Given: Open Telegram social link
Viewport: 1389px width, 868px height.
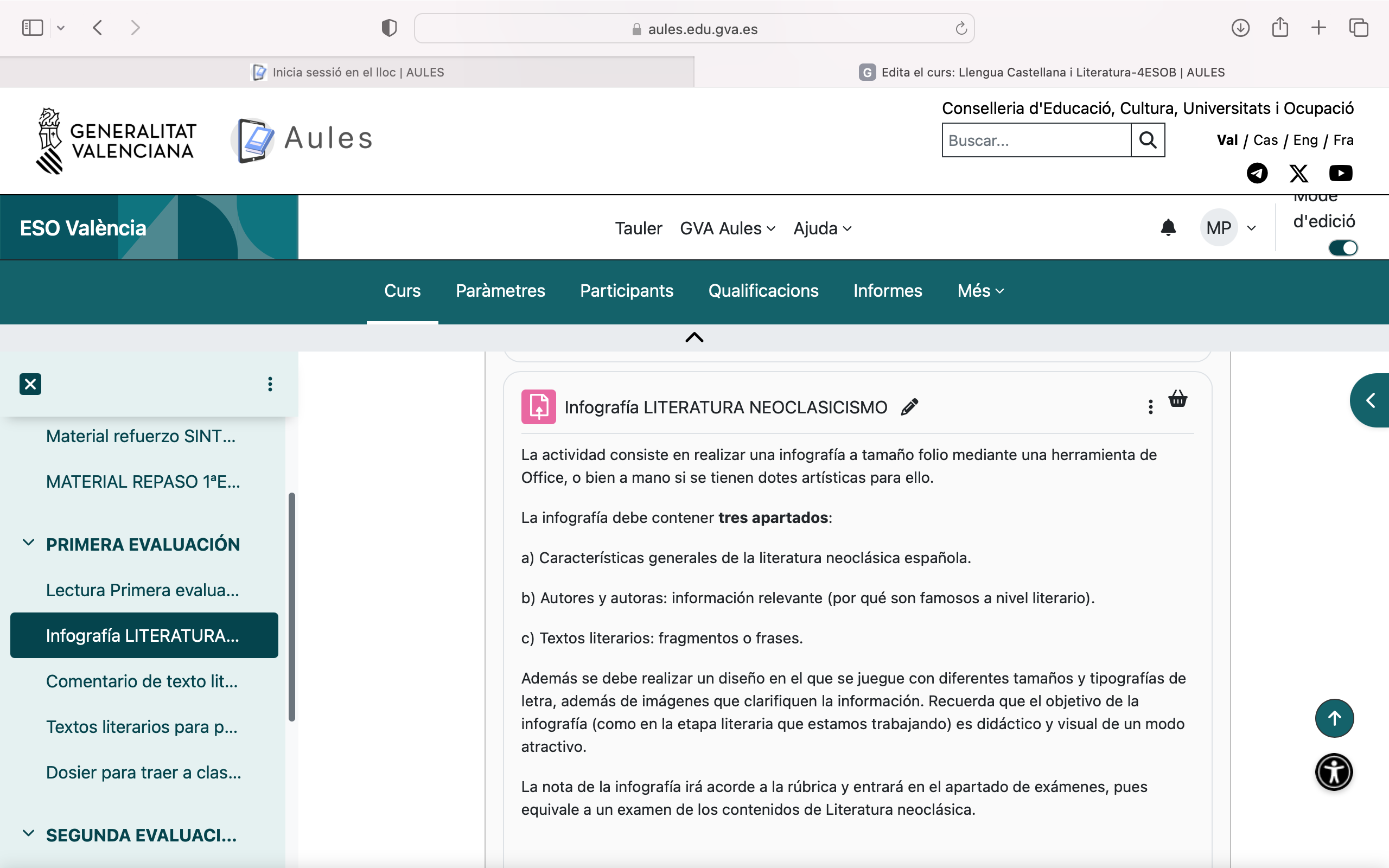Looking at the screenshot, I should point(1257,173).
